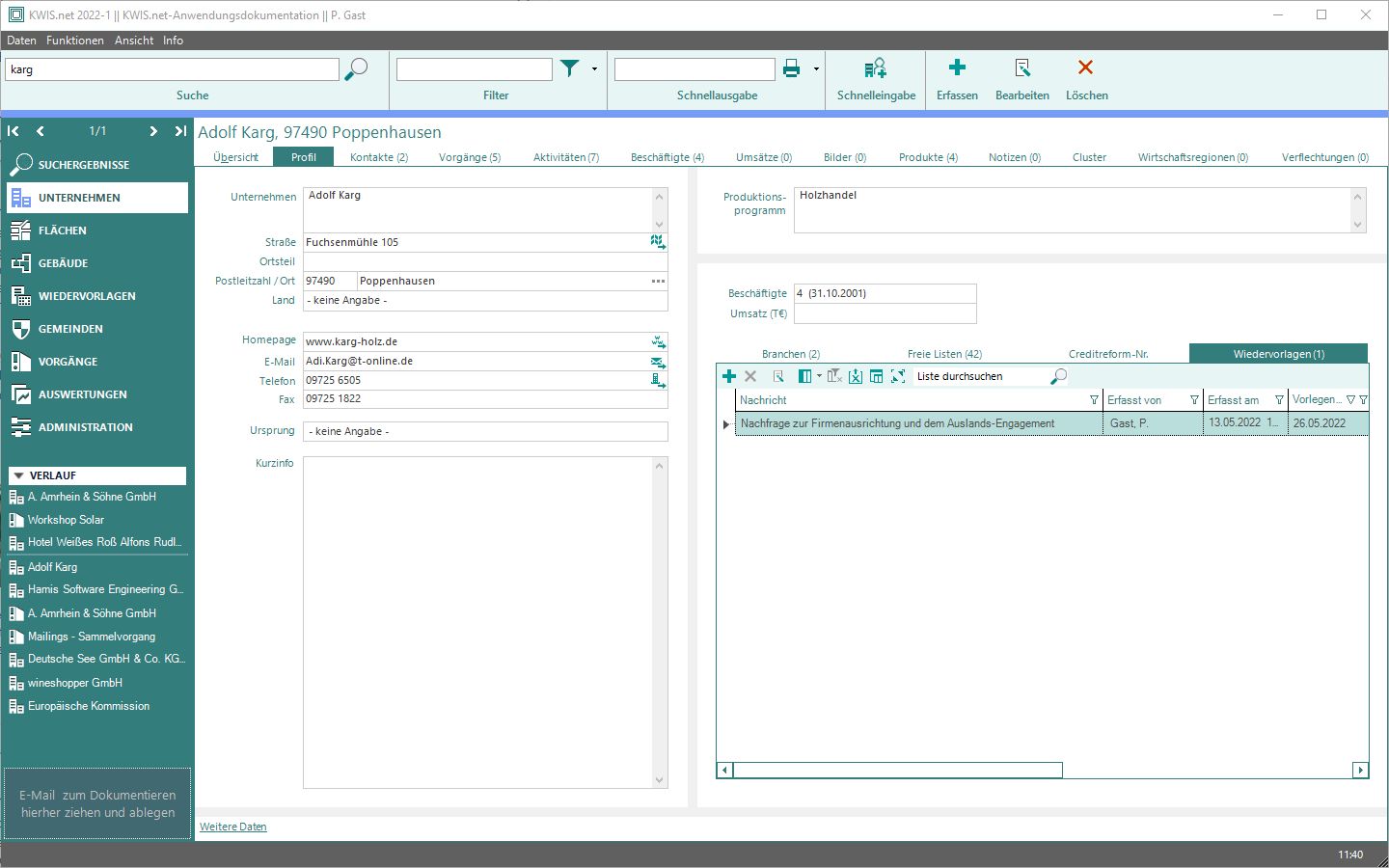Click the ellipsis button next to Poppenhausen
1389x868 pixels.
pos(658,281)
